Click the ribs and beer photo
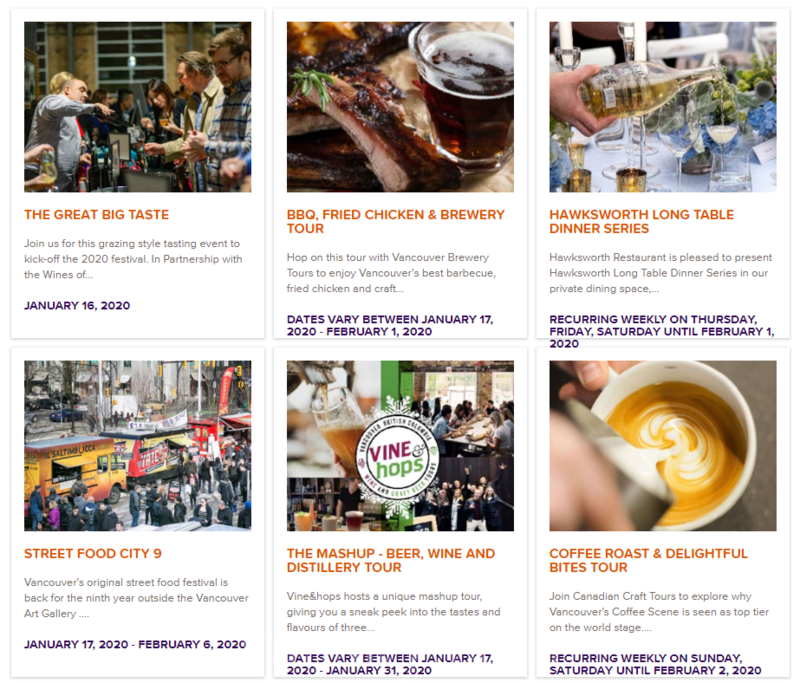Viewport: 800px width, 683px height. [x=400, y=107]
